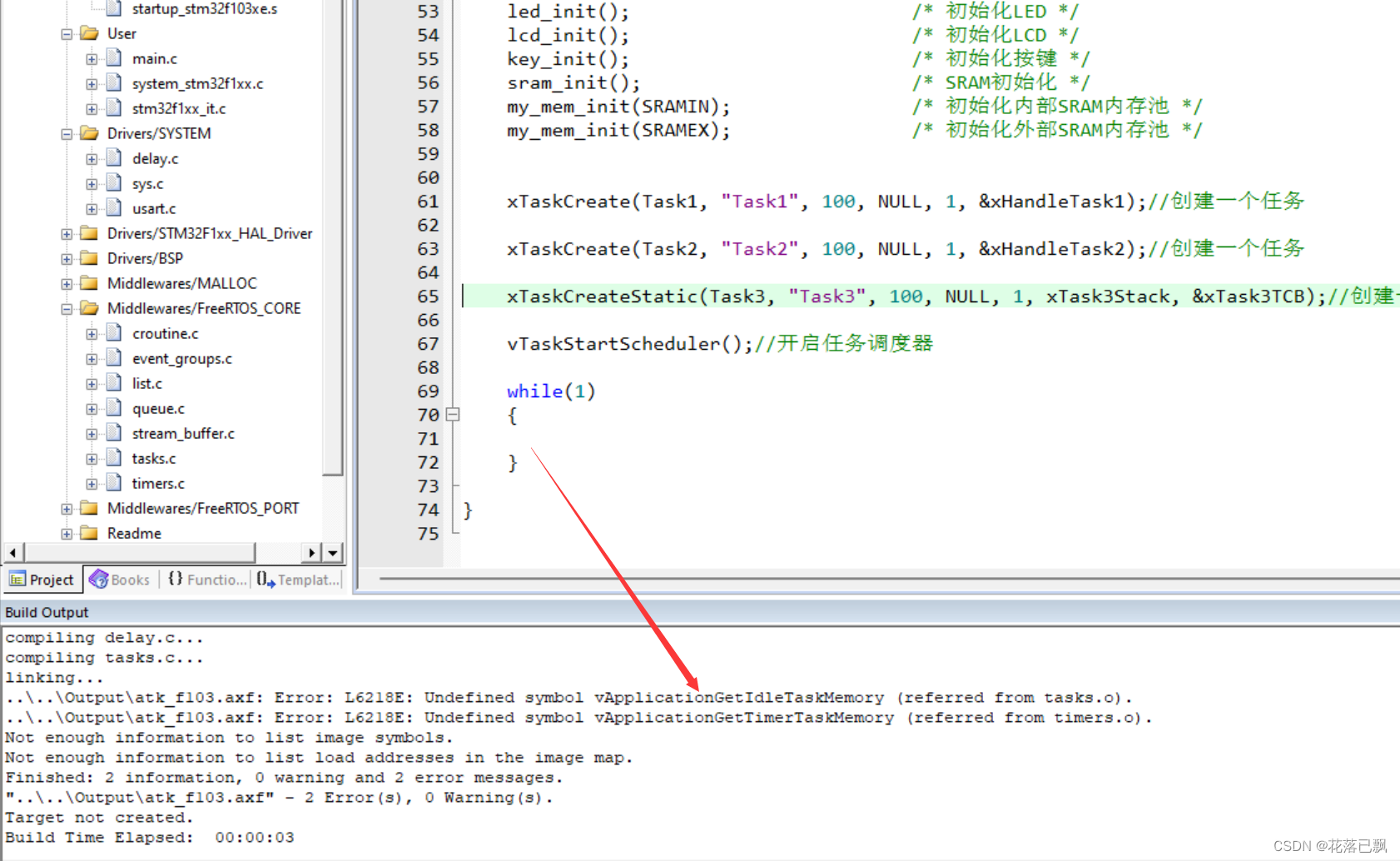The image size is (1400, 861).
Task: Select sys.c in the project tree
Action: pyautogui.click(x=148, y=183)
